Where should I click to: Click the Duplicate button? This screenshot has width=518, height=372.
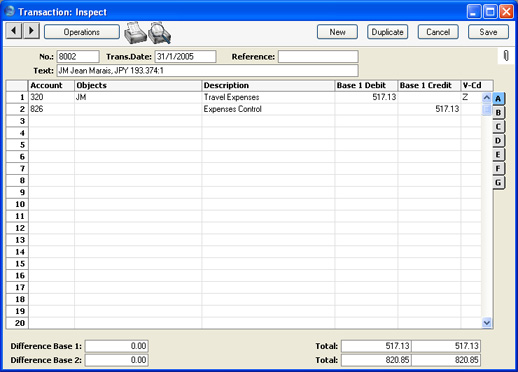(387, 32)
